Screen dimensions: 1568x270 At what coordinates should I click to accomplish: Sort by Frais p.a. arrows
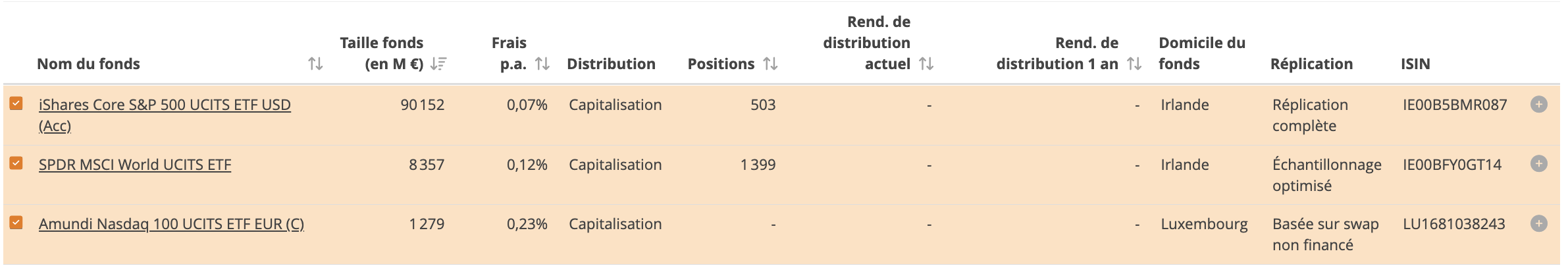pyautogui.click(x=542, y=64)
